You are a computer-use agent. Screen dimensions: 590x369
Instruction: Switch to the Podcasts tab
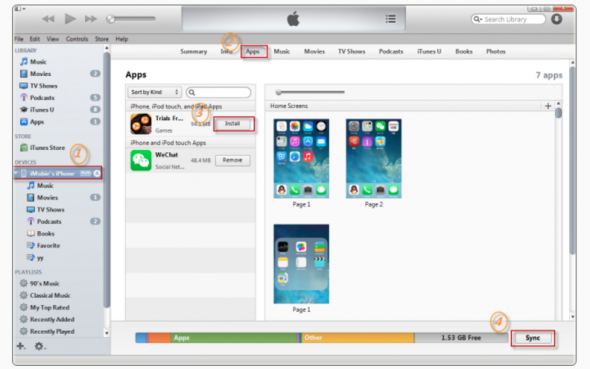pos(391,52)
